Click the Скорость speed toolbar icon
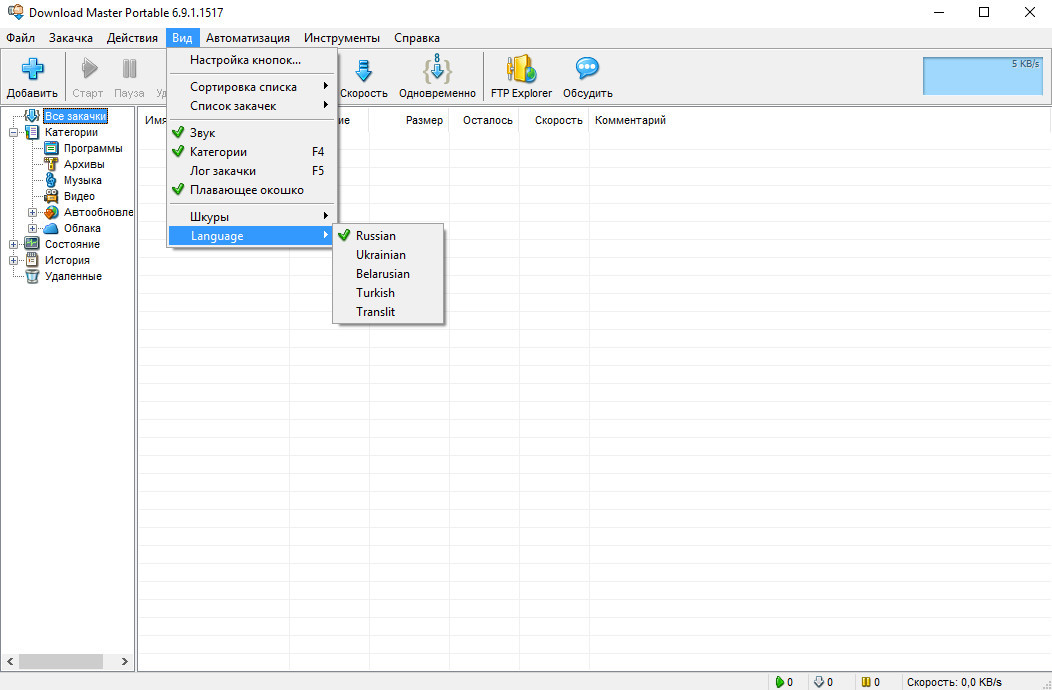Screen dimensions: 1052x690 point(363,70)
